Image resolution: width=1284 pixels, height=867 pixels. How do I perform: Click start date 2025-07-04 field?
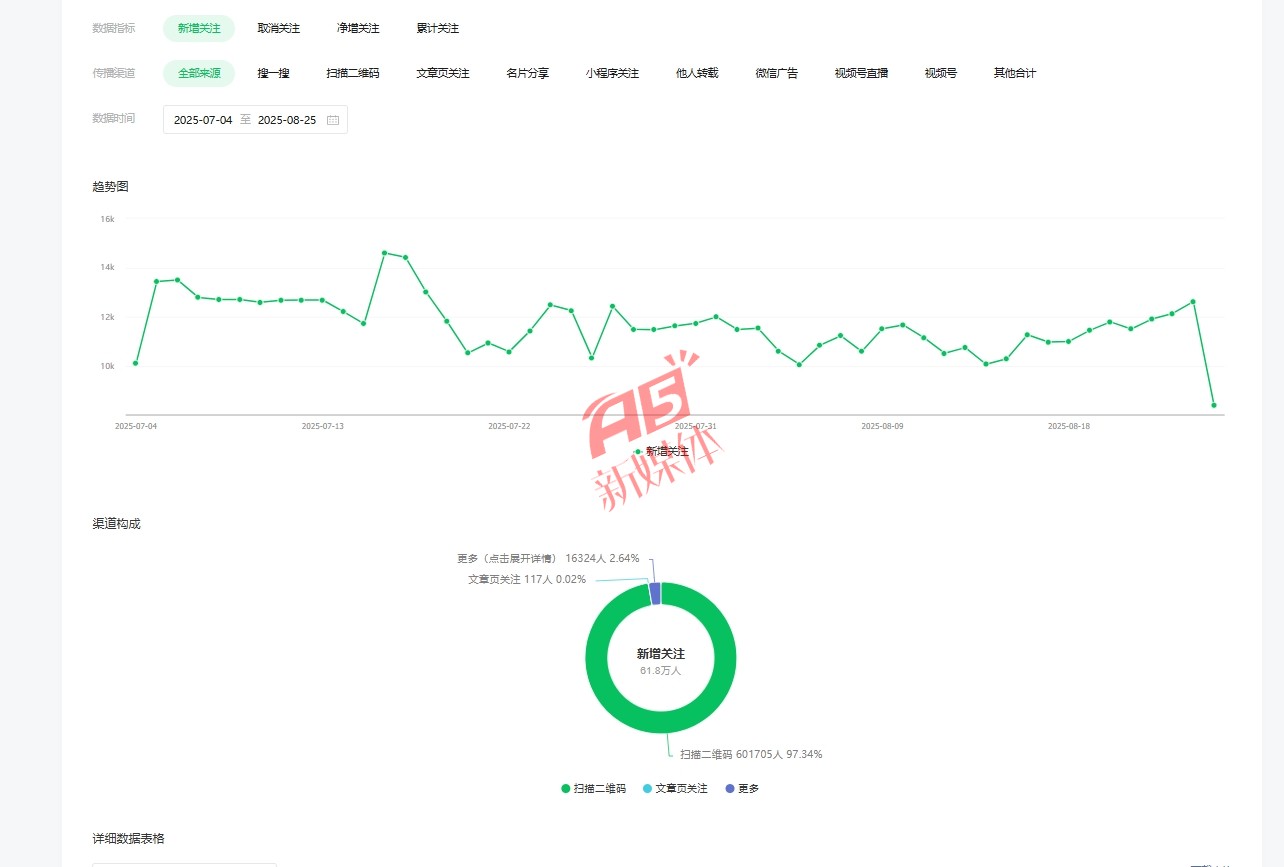click(203, 120)
